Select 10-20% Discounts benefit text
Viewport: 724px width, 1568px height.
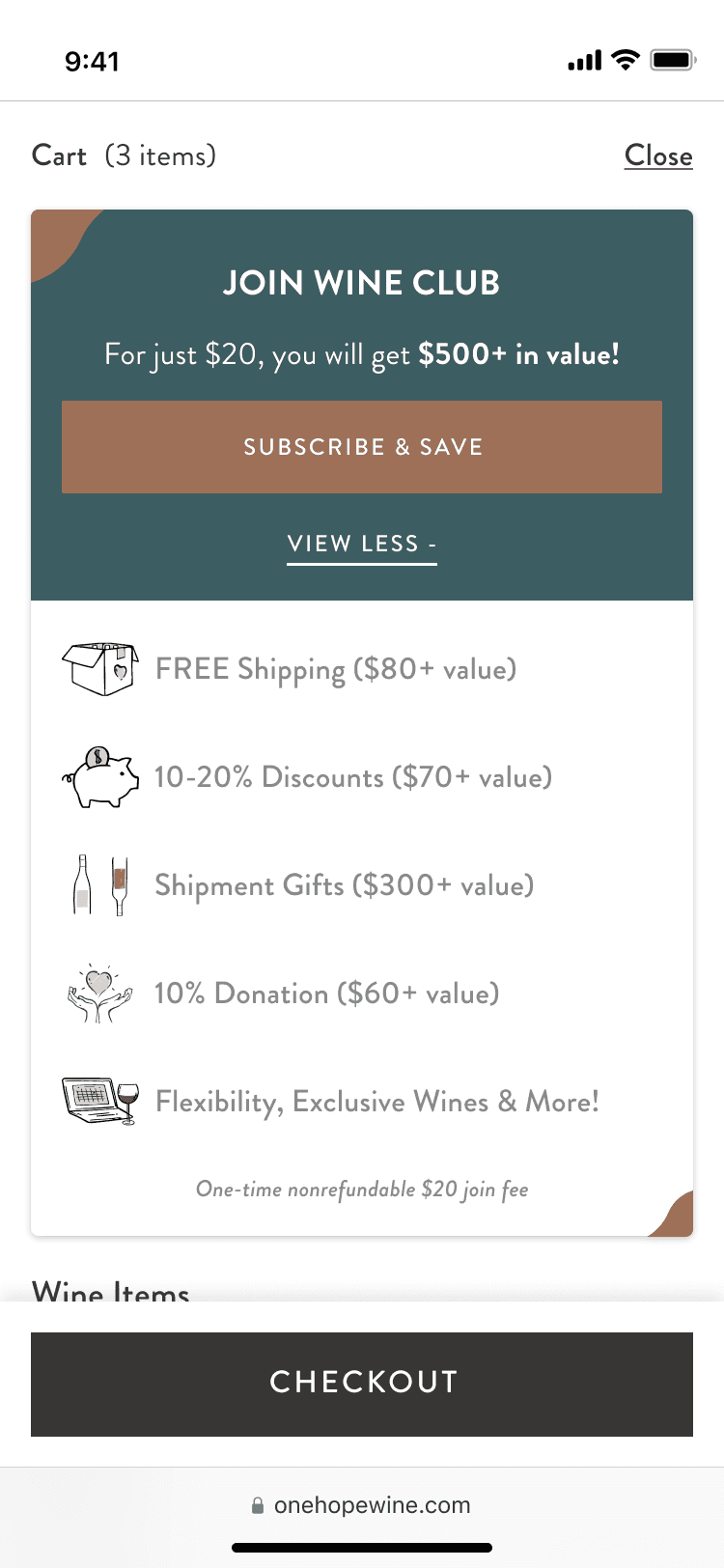pyautogui.click(x=353, y=777)
